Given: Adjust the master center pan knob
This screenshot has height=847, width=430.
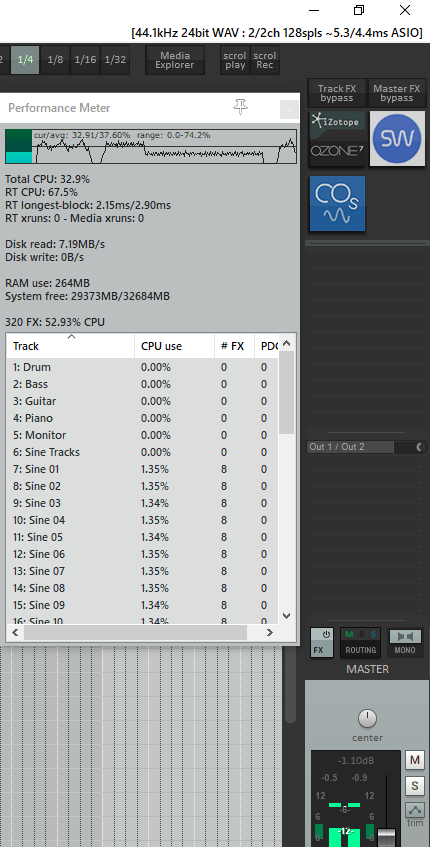Looking at the screenshot, I should pos(367,718).
